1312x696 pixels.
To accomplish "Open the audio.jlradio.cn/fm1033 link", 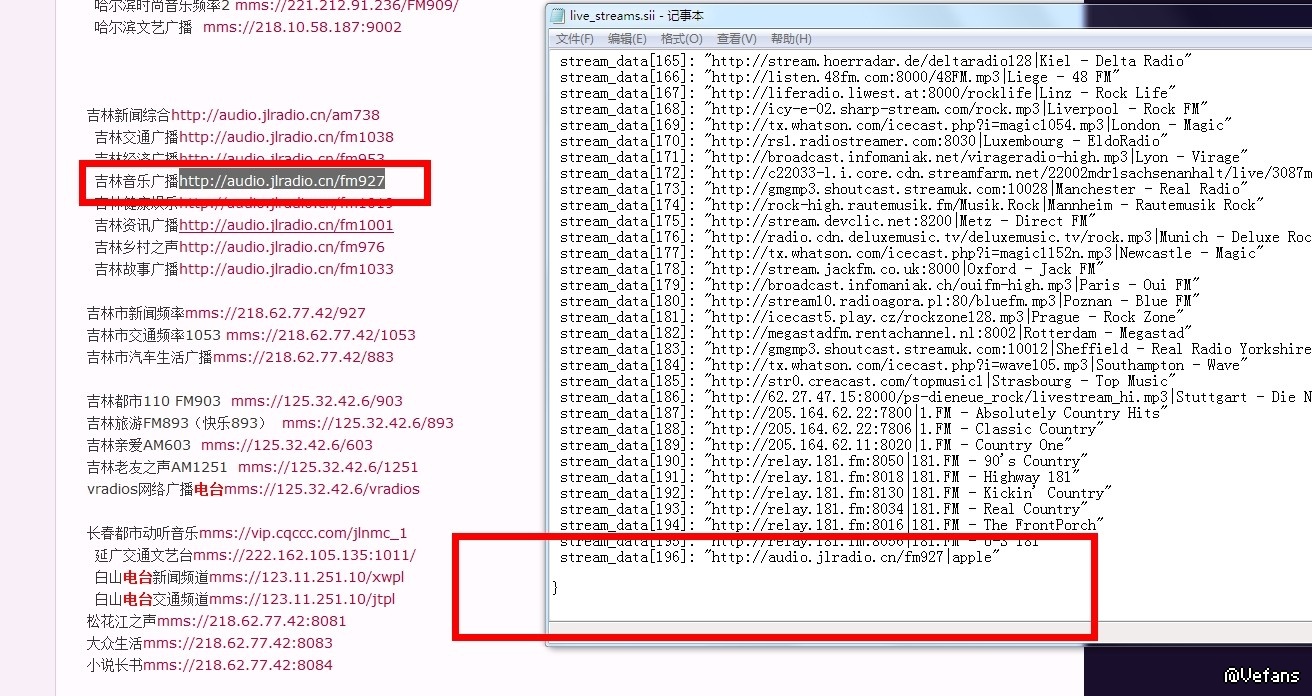I will [x=287, y=269].
